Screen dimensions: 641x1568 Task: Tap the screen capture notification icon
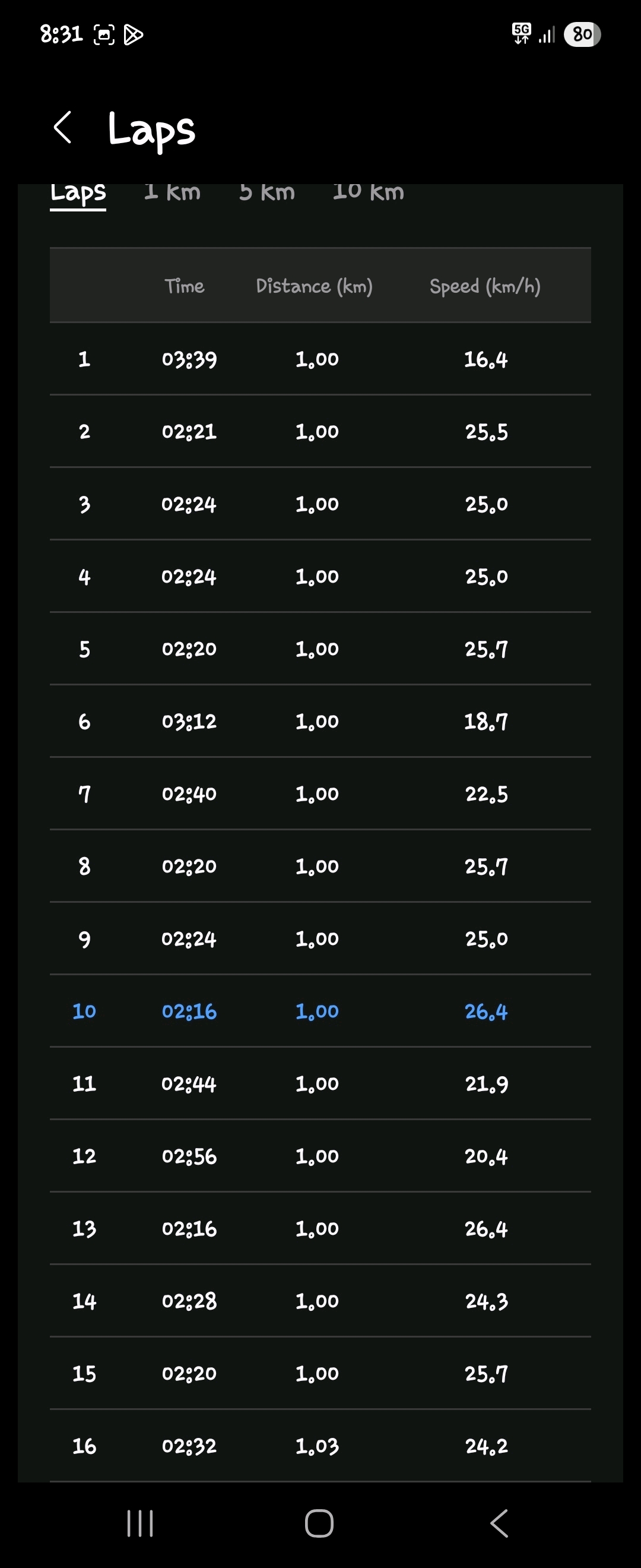(103, 34)
